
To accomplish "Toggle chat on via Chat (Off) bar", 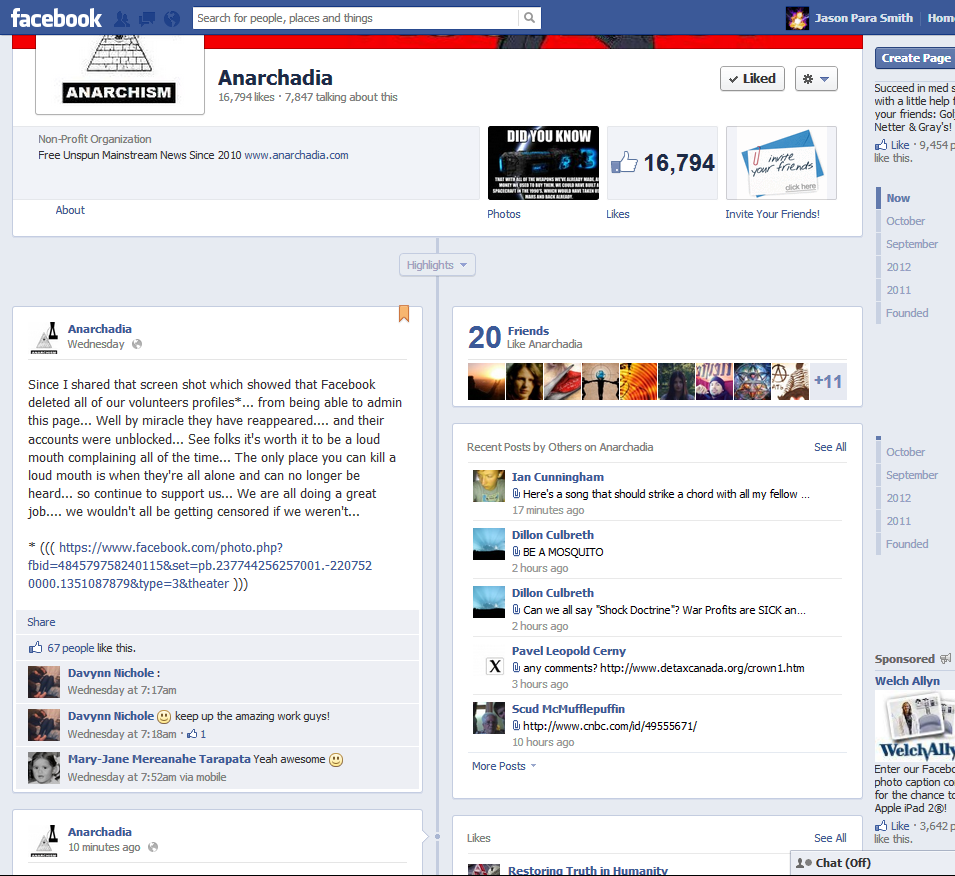I will 872,863.
